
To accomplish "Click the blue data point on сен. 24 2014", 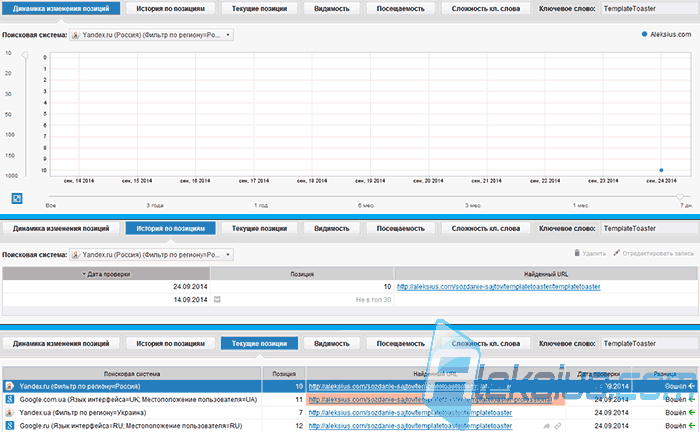I will pos(661,170).
